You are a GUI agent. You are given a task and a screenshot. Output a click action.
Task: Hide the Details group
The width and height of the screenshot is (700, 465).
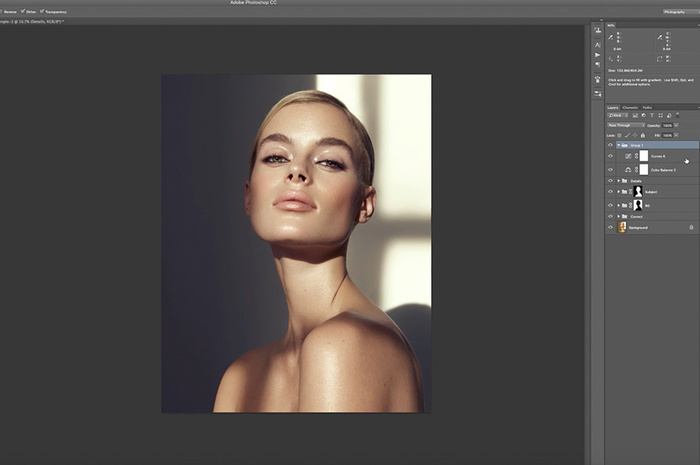610,181
